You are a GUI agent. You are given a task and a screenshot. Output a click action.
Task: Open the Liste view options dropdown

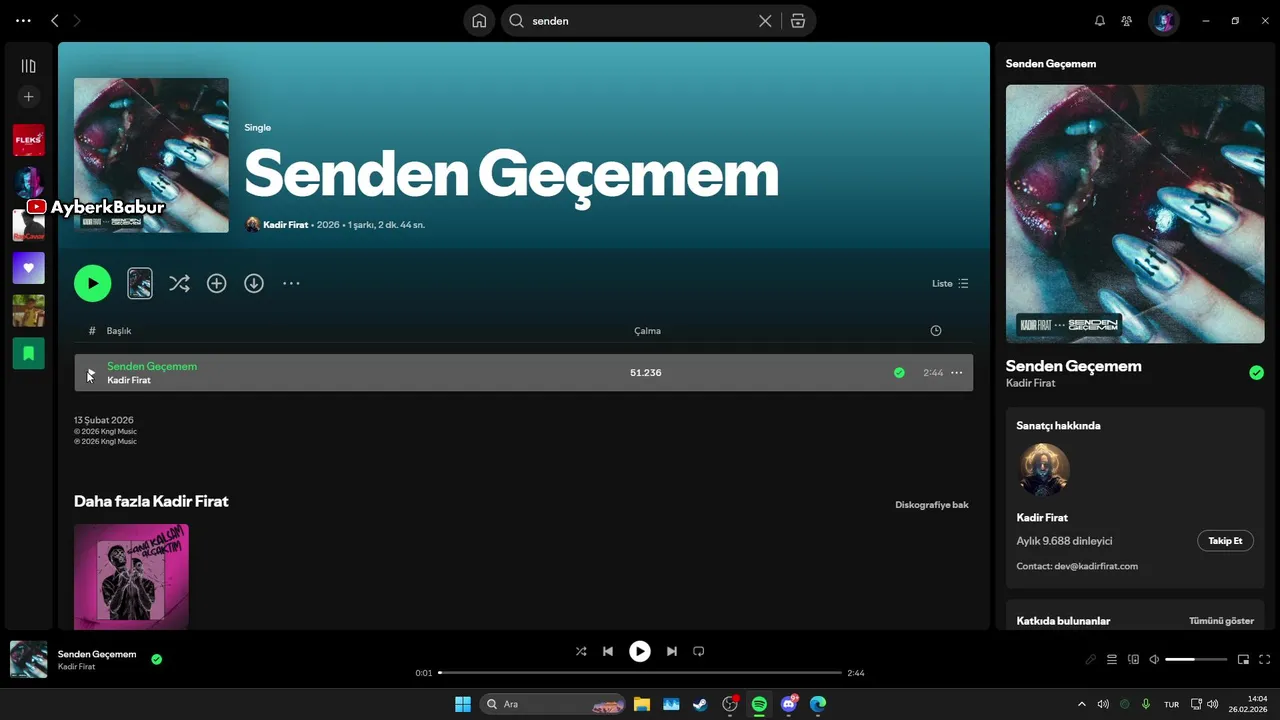[950, 283]
